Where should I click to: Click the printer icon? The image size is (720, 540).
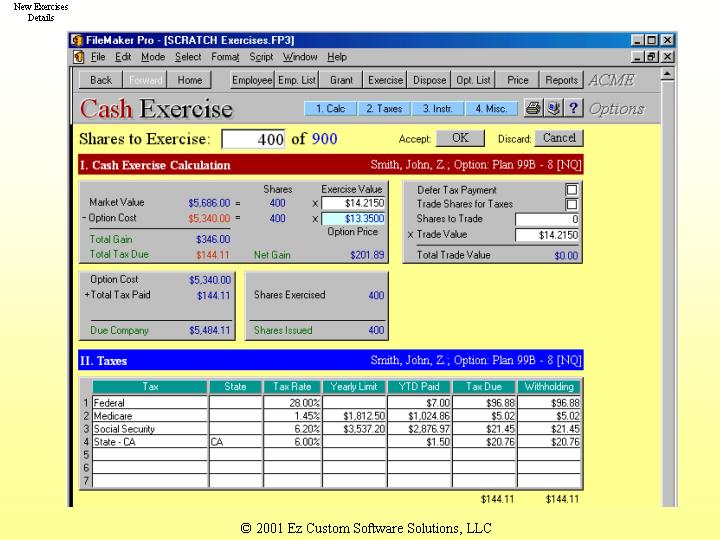coord(533,108)
